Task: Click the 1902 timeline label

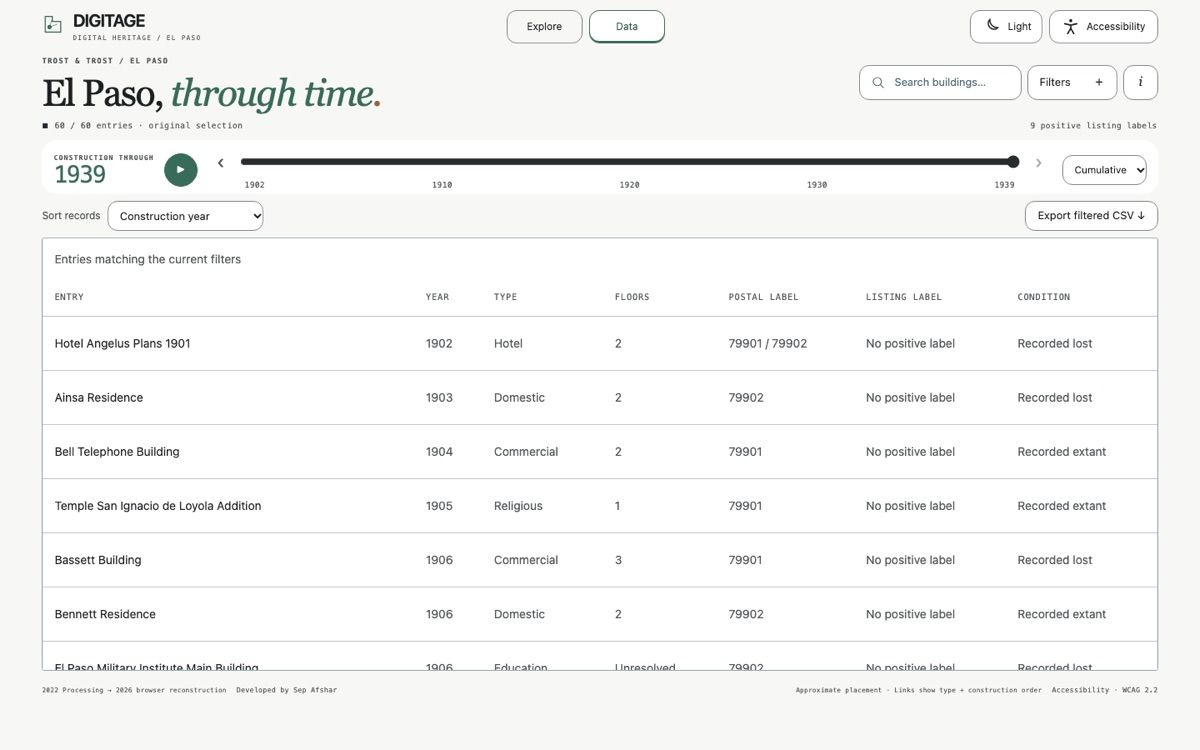Action: (255, 185)
